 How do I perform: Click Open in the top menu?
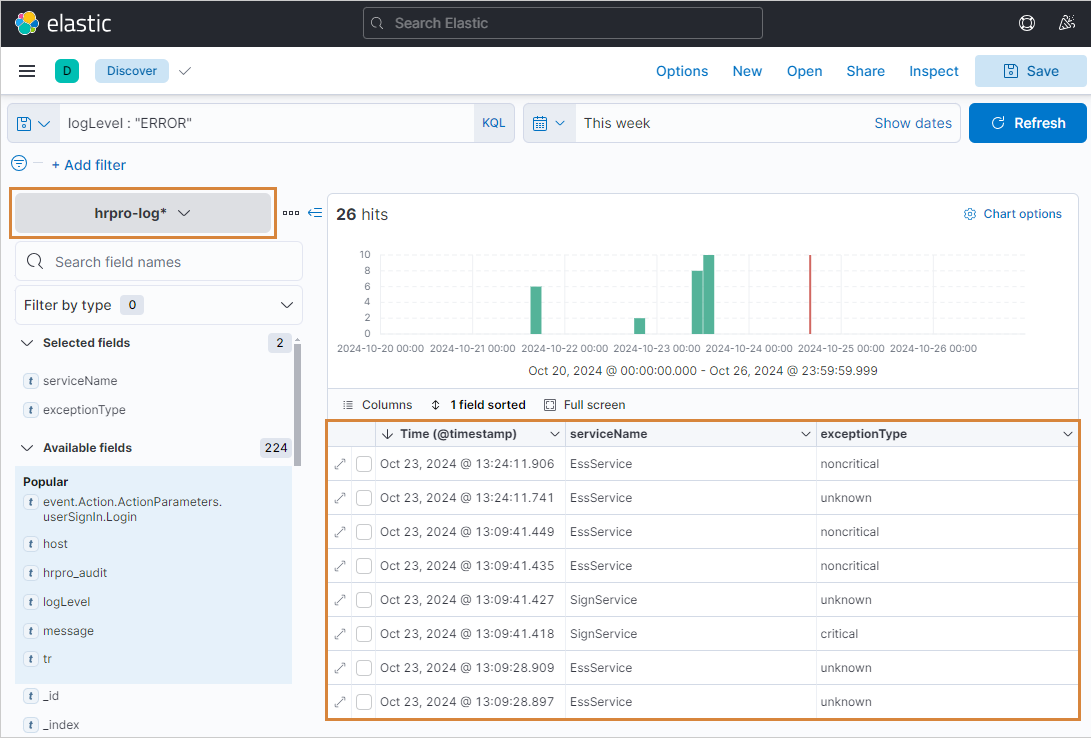tap(804, 71)
